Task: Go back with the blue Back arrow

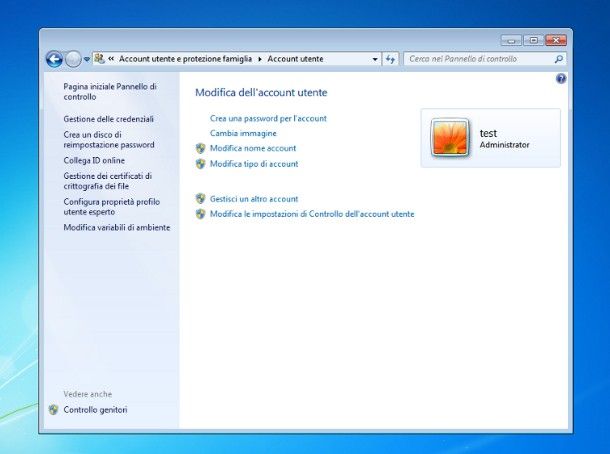Action: (x=54, y=60)
